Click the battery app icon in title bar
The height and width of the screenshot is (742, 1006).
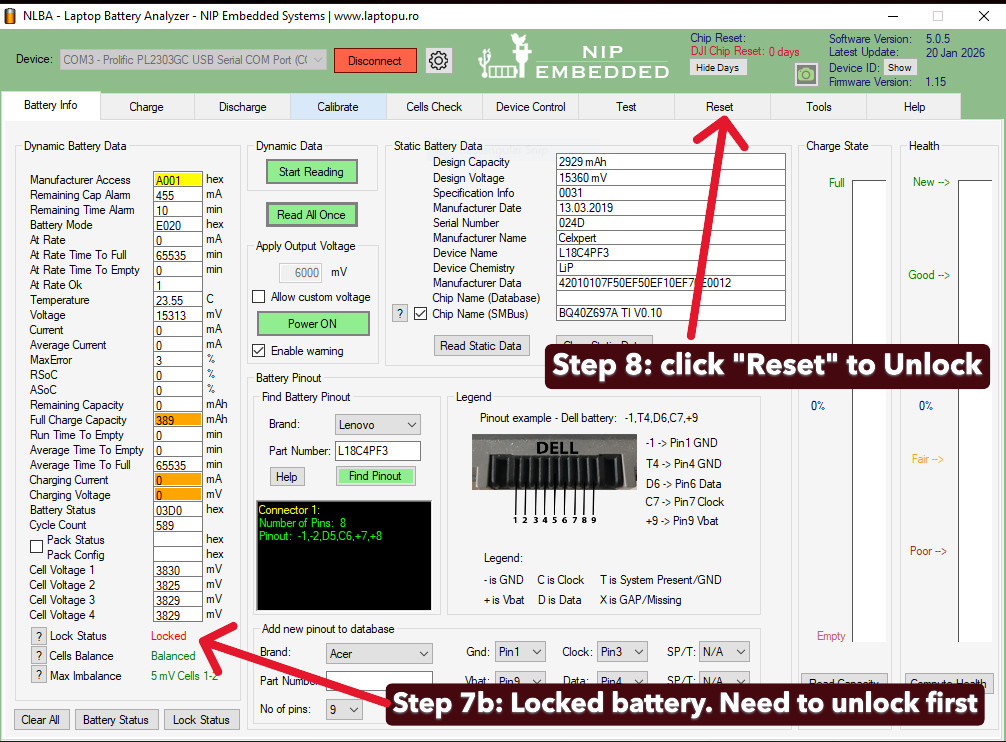click(x=10, y=15)
